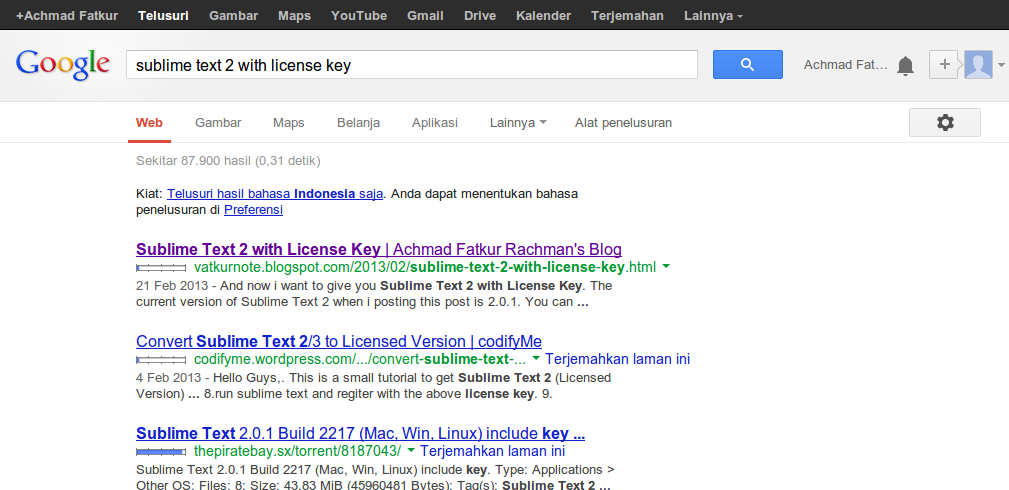The height and width of the screenshot is (490, 1009).
Task: Open +Achmad Fatkur profile link
Action: [x=67, y=15]
